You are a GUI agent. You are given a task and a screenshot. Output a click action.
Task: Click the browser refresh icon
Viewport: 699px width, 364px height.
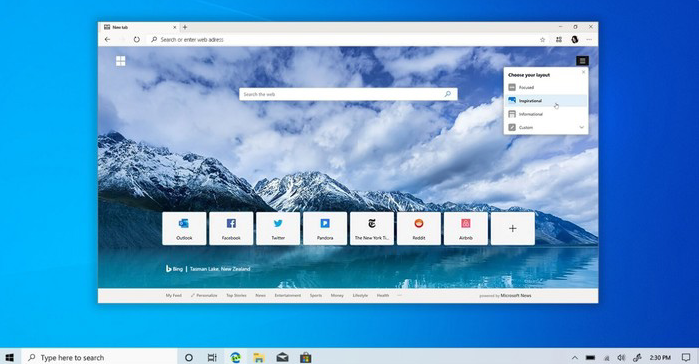click(x=136, y=40)
